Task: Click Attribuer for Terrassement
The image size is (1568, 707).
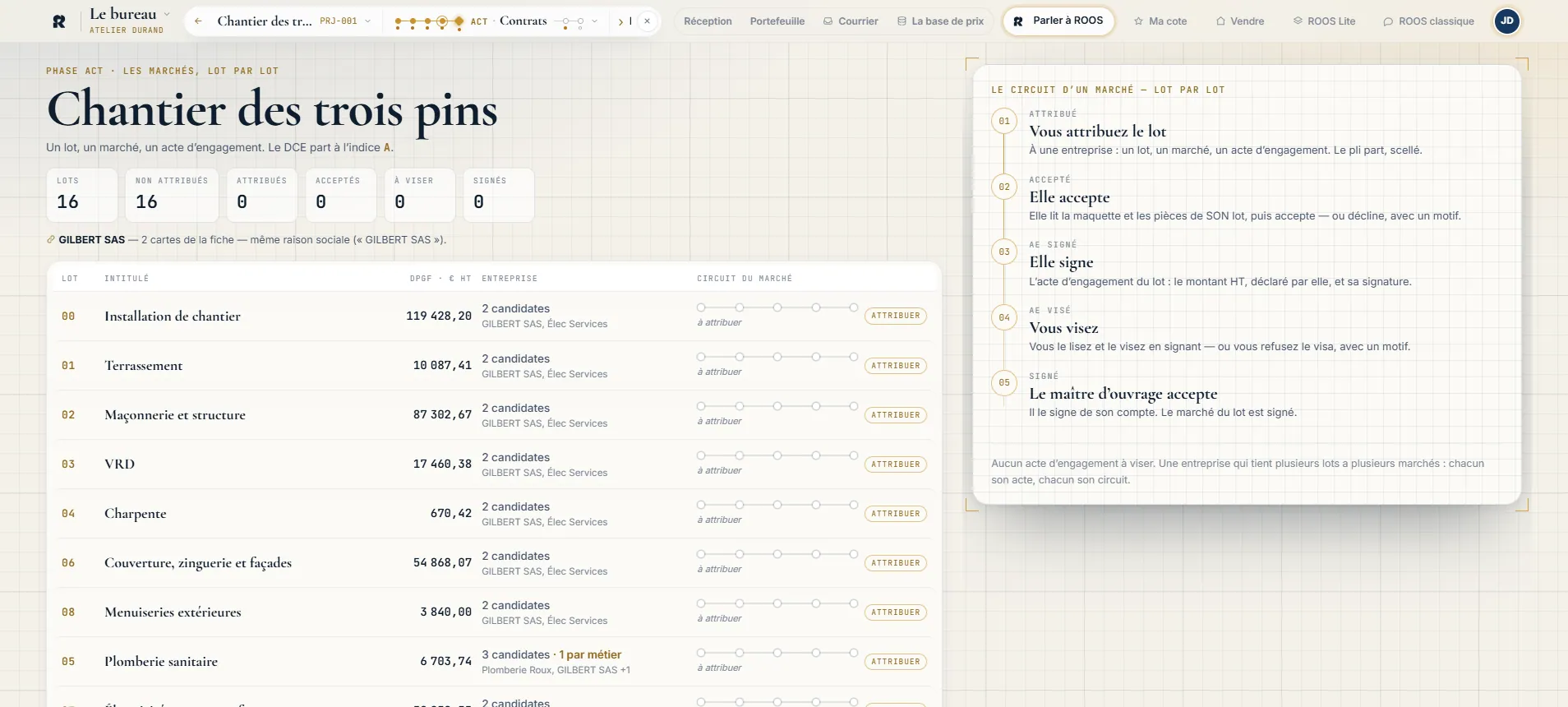Action: 896,366
